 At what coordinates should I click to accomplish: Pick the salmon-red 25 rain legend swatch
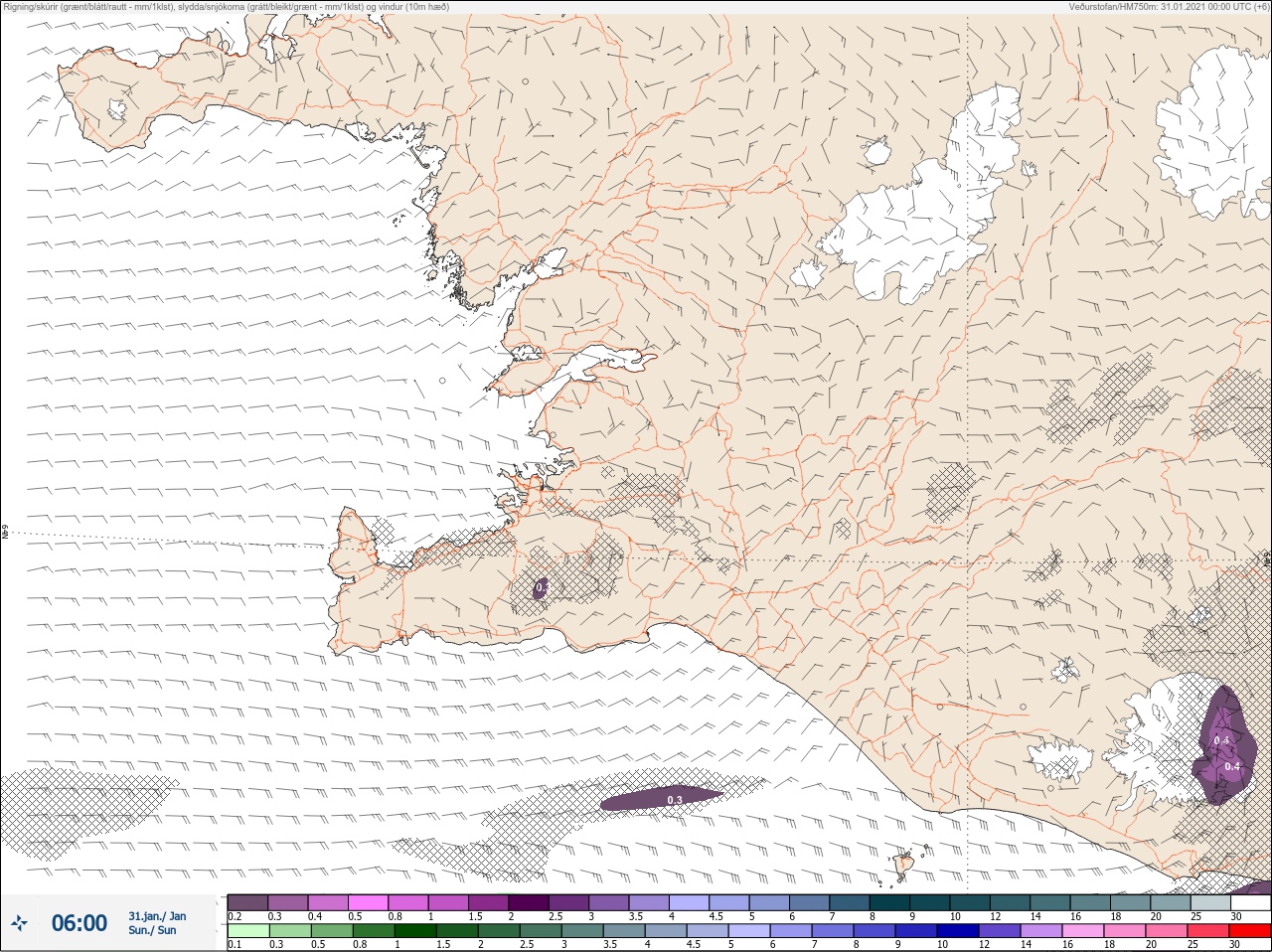coord(1208,931)
